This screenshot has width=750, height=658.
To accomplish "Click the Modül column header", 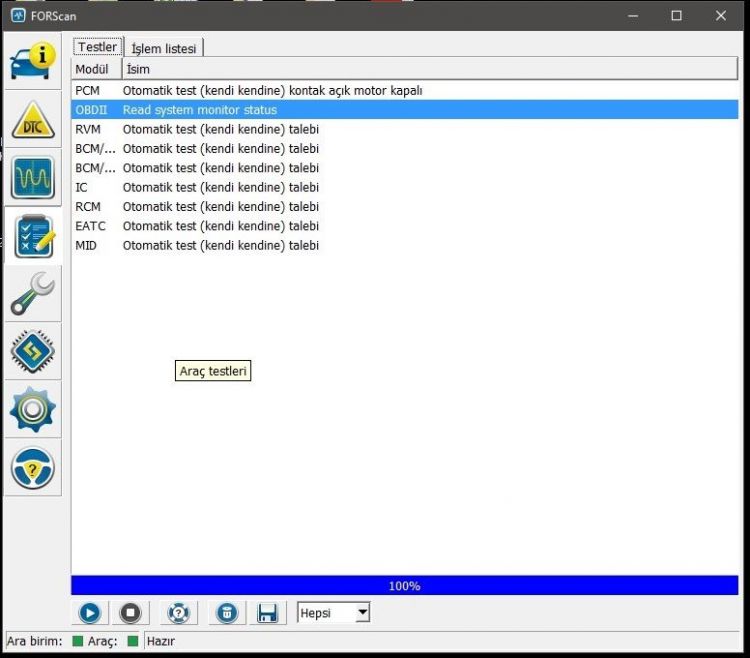I will coord(97,69).
